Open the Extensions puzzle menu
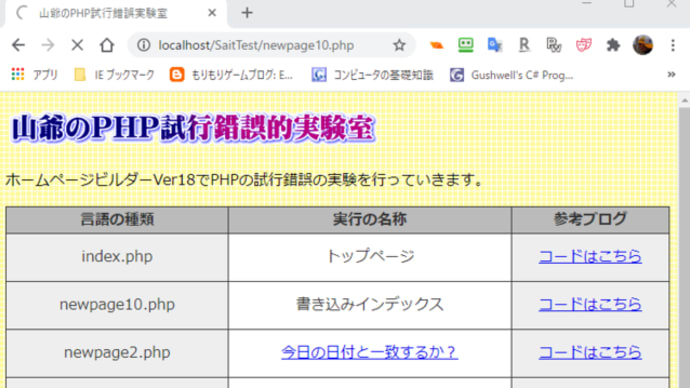The width and height of the screenshot is (690, 388). (x=613, y=45)
